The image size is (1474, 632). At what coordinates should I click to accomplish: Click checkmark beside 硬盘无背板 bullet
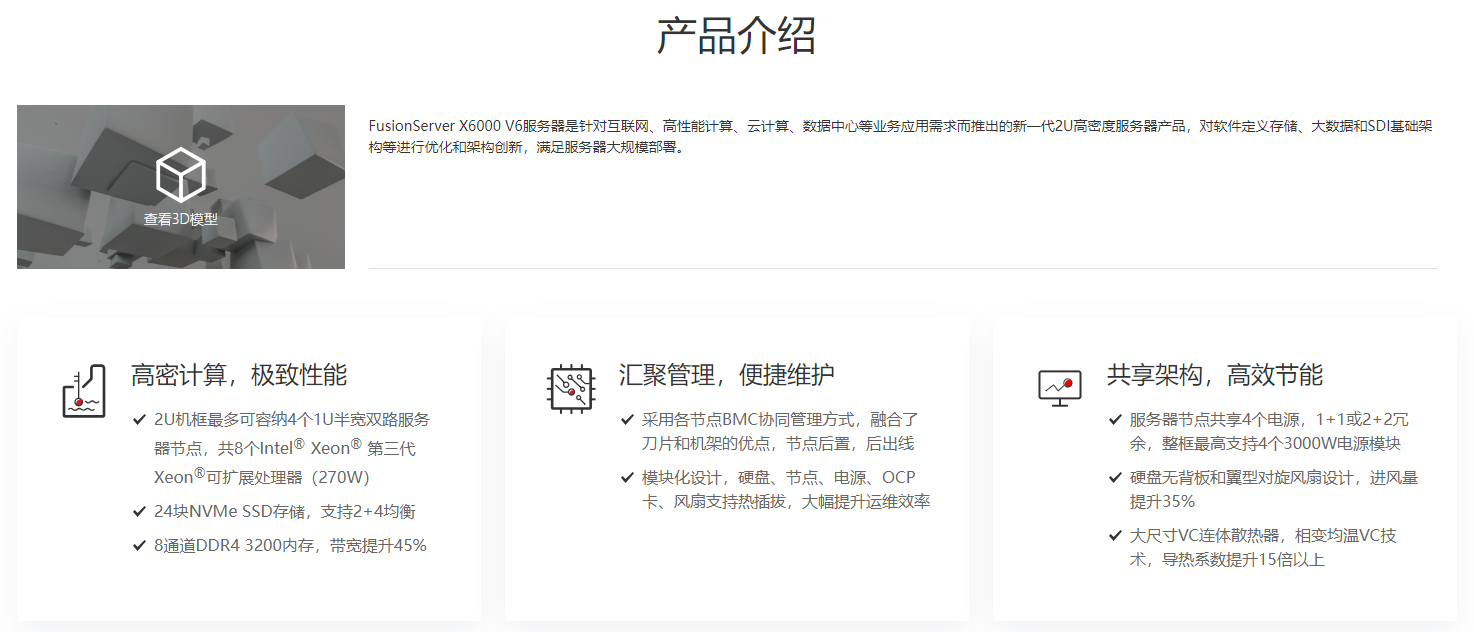1115,478
